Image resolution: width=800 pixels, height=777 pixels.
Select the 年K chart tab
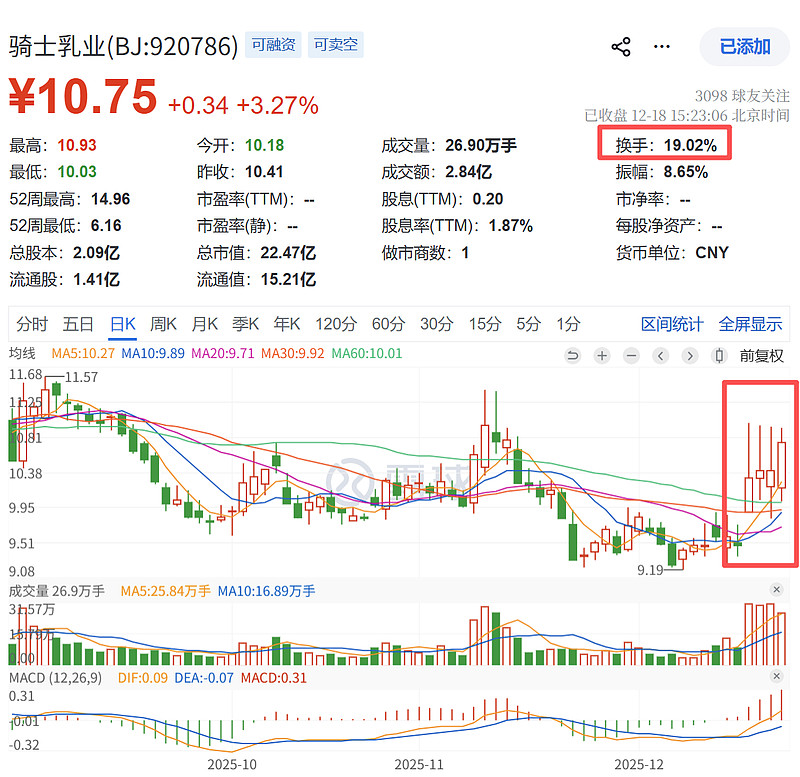click(x=286, y=324)
